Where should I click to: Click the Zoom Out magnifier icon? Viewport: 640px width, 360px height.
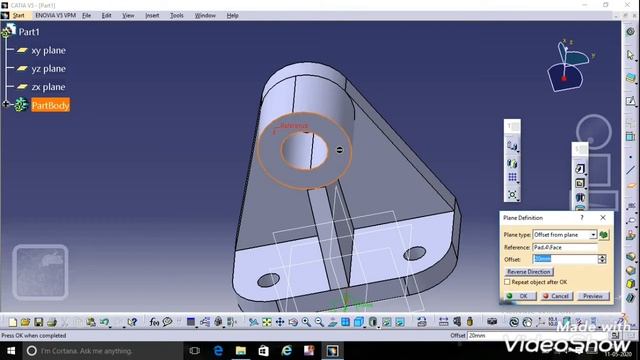click(319, 322)
